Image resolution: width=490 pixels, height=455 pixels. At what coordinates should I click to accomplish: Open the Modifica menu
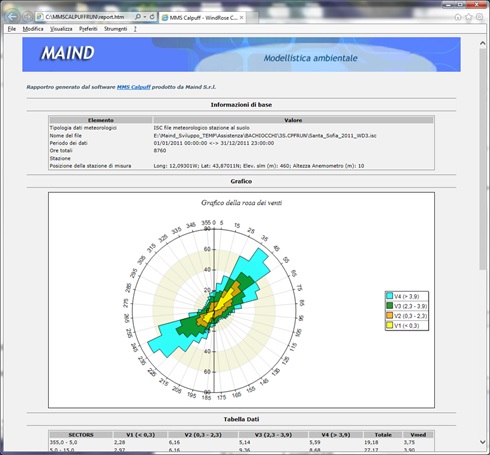point(33,29)
